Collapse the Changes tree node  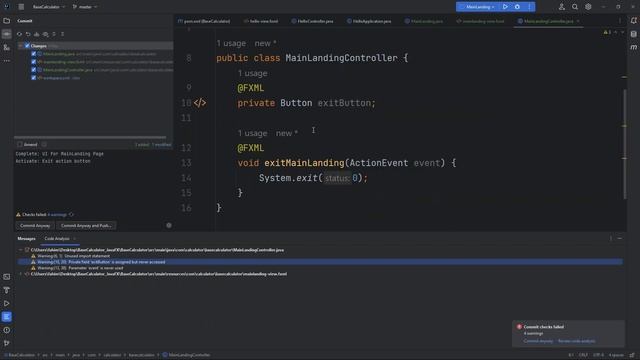20,46
